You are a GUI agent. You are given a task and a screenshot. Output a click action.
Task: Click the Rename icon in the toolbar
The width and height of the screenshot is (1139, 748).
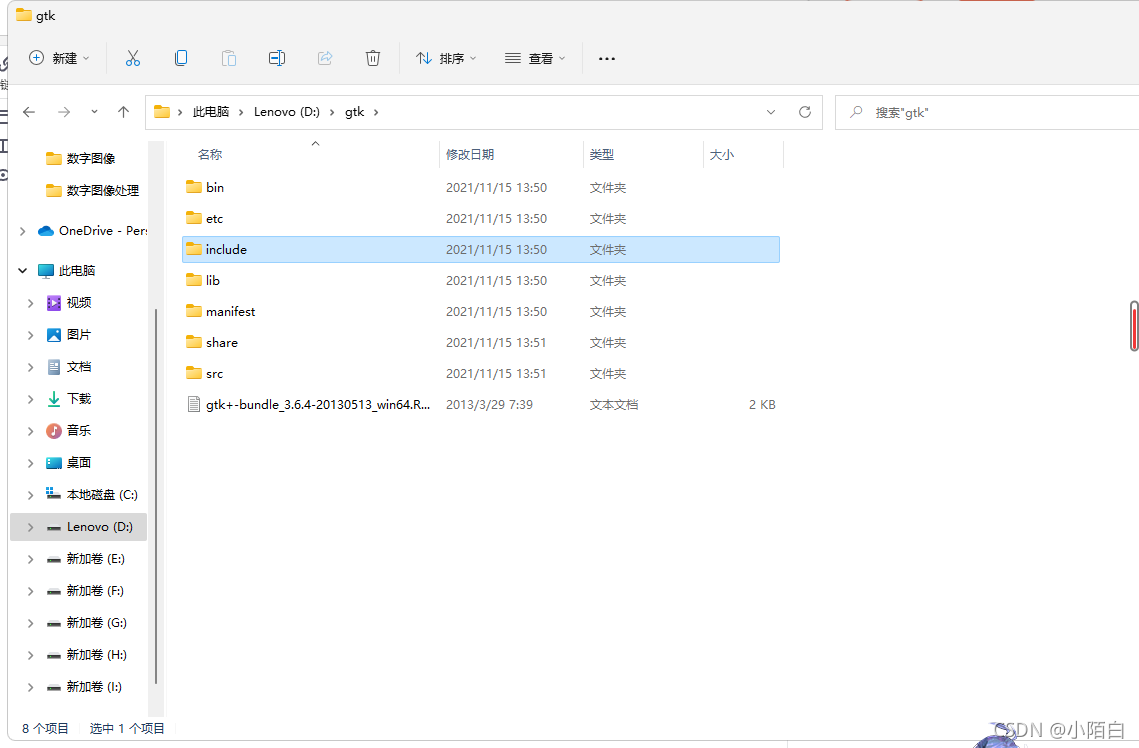point(277,58)
